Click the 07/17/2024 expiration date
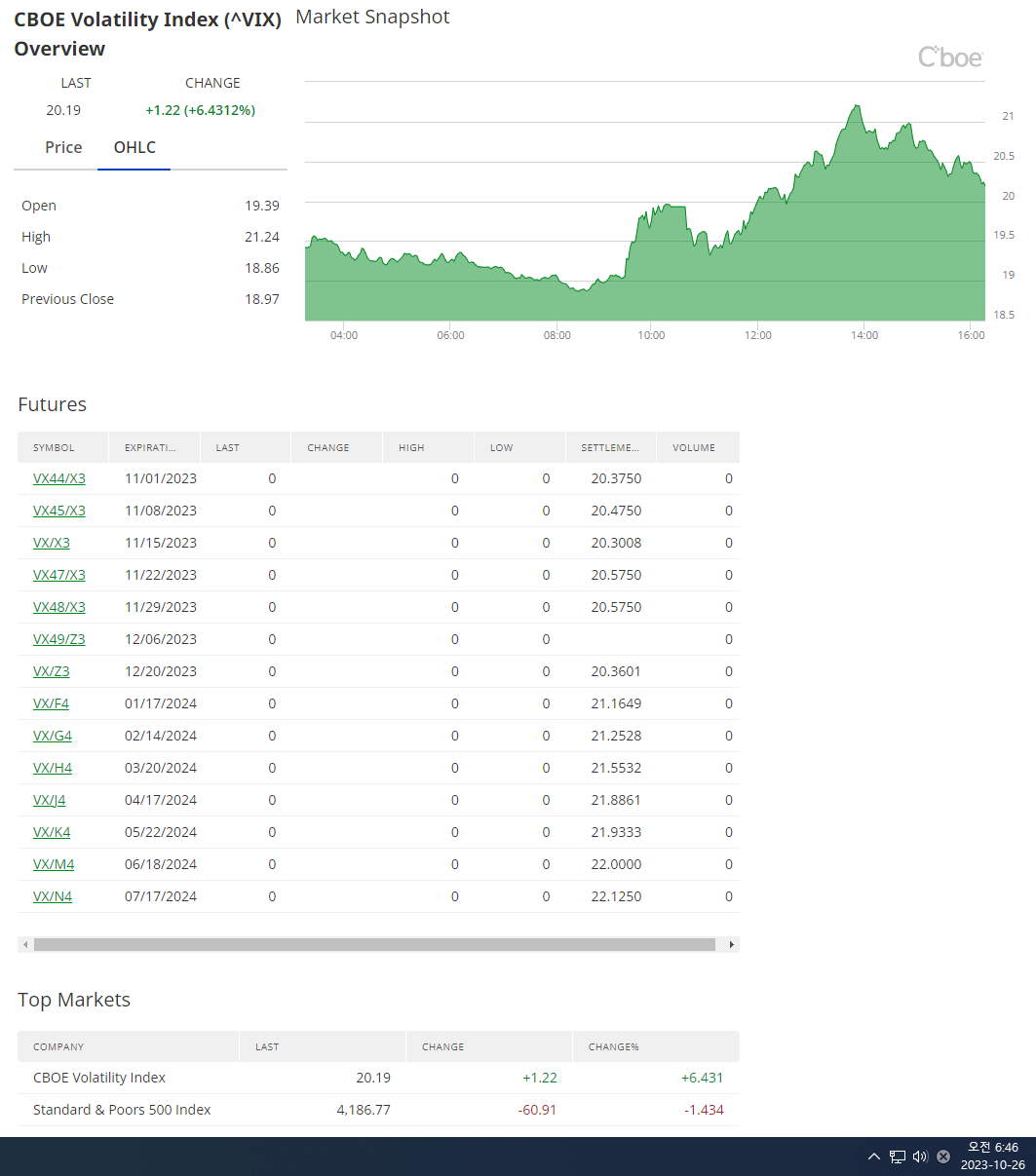The image size is (1036, 1176). [x=161, y=896]
